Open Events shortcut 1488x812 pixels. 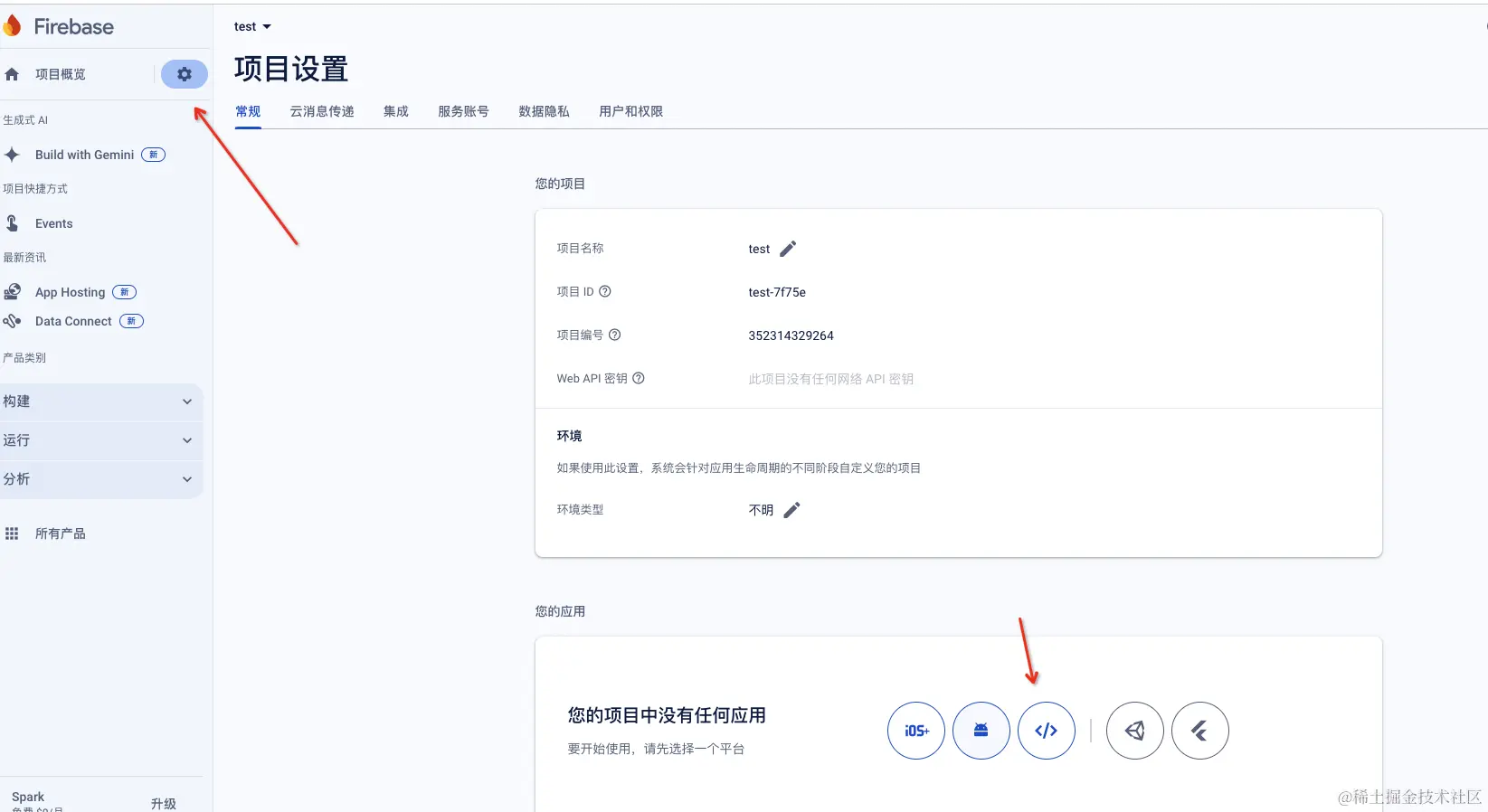[x=54, y=223]
